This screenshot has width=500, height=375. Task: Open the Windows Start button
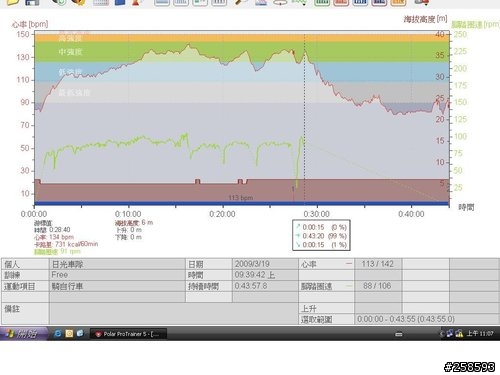pyautogui.click(x=24, y=333)
